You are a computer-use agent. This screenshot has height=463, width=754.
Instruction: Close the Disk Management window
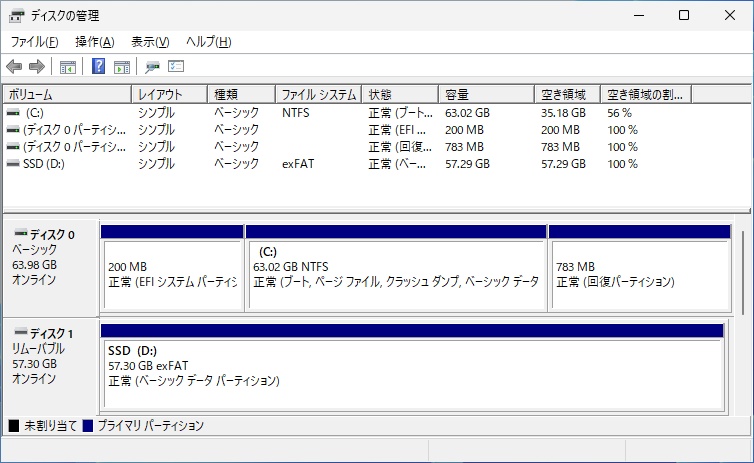point(729,15)
